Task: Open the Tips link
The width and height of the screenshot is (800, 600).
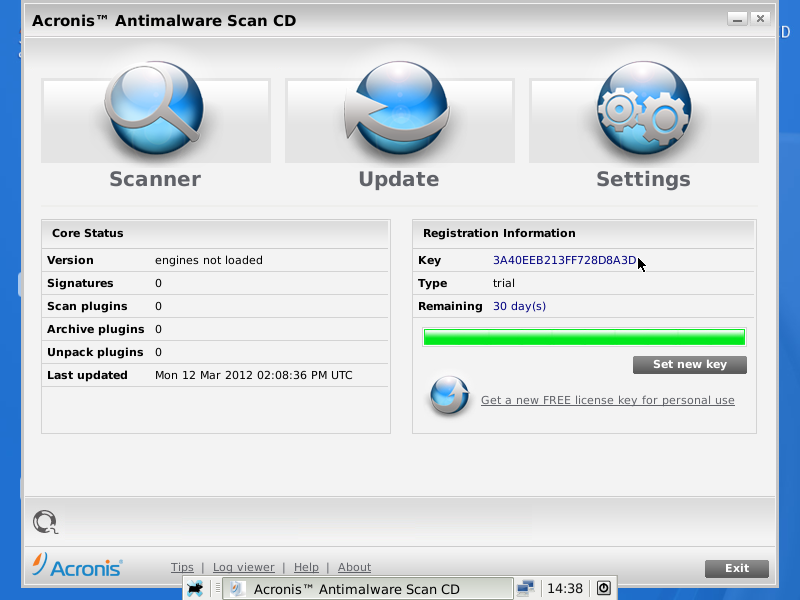Action: (182, 567)
